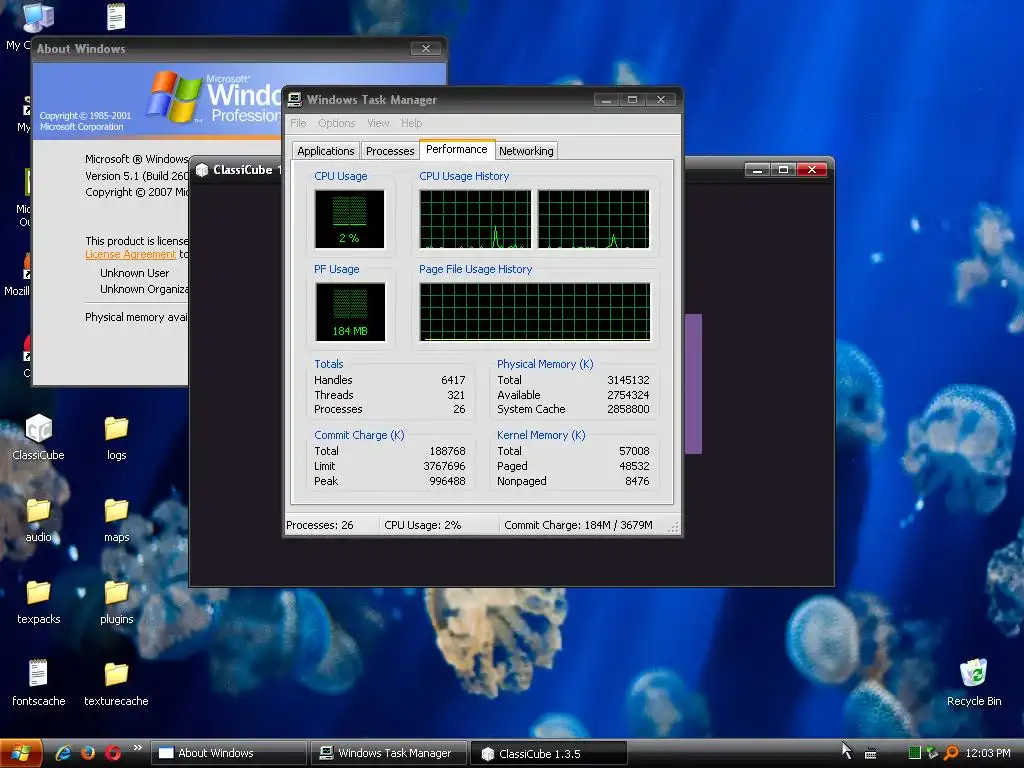Click the Task Manager resize grip corner
Image resolution: width=1024 pixels, height=768 pixels.
[x=674, y=528]
